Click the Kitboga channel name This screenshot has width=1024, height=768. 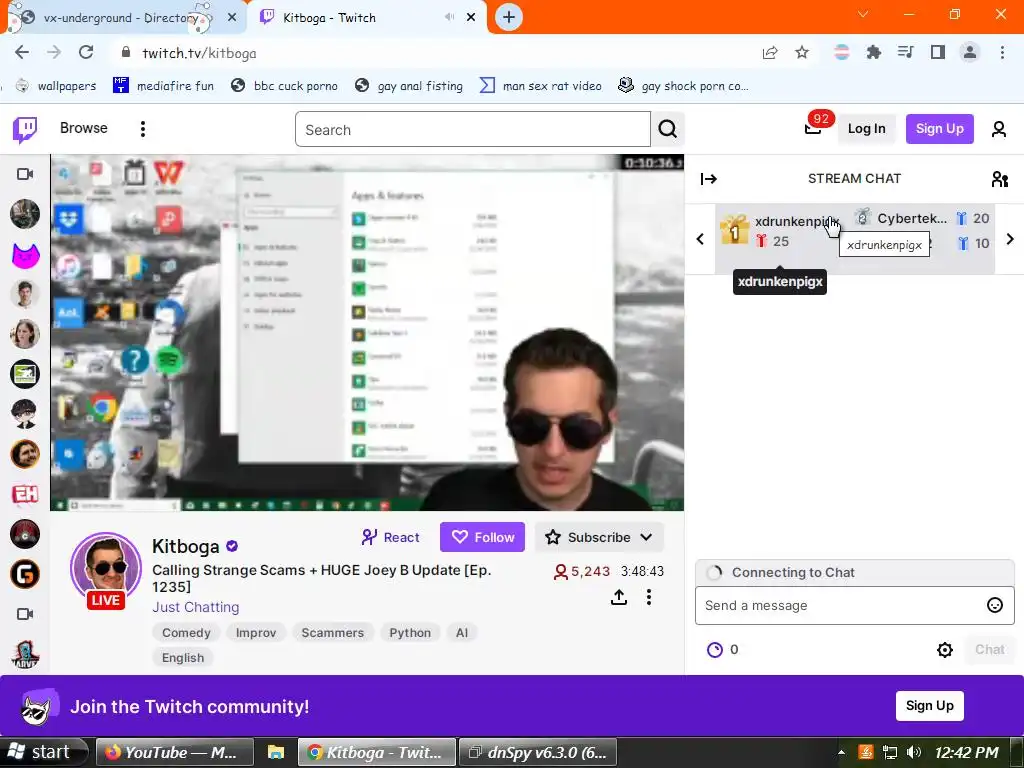point(185,546)
